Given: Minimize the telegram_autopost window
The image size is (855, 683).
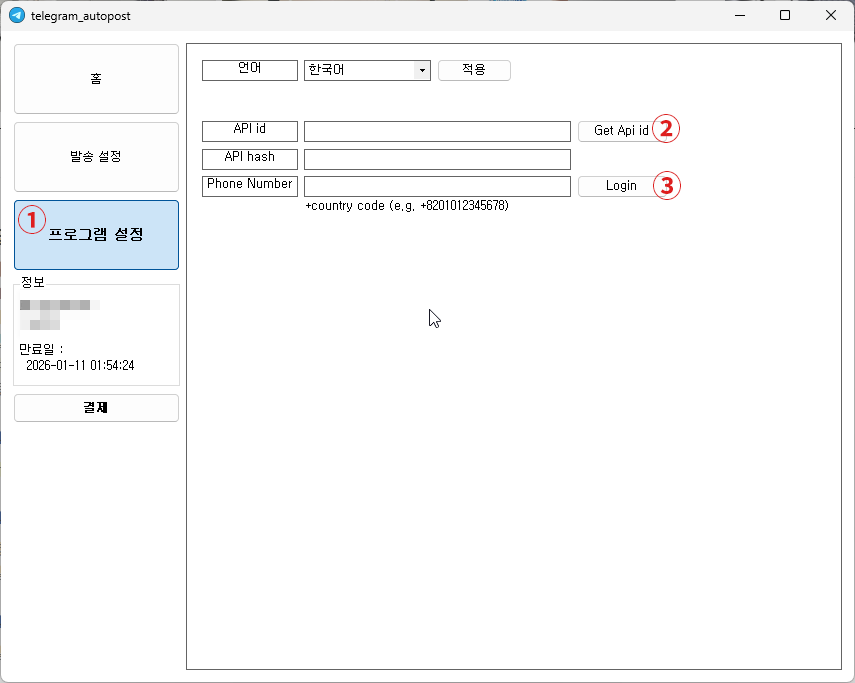Looking at the screenshot, I should (739, 15).
